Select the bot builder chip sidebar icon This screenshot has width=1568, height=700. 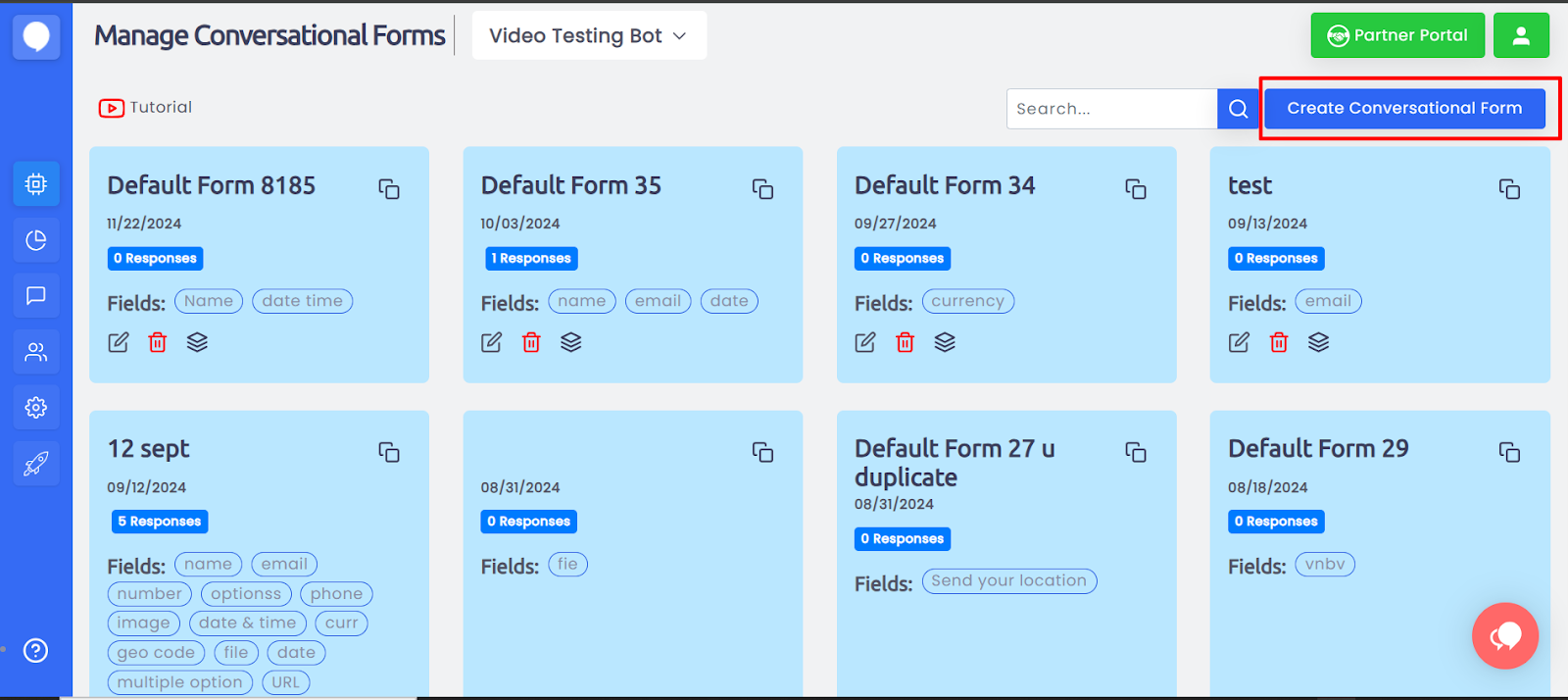click(x=36, y=184)
